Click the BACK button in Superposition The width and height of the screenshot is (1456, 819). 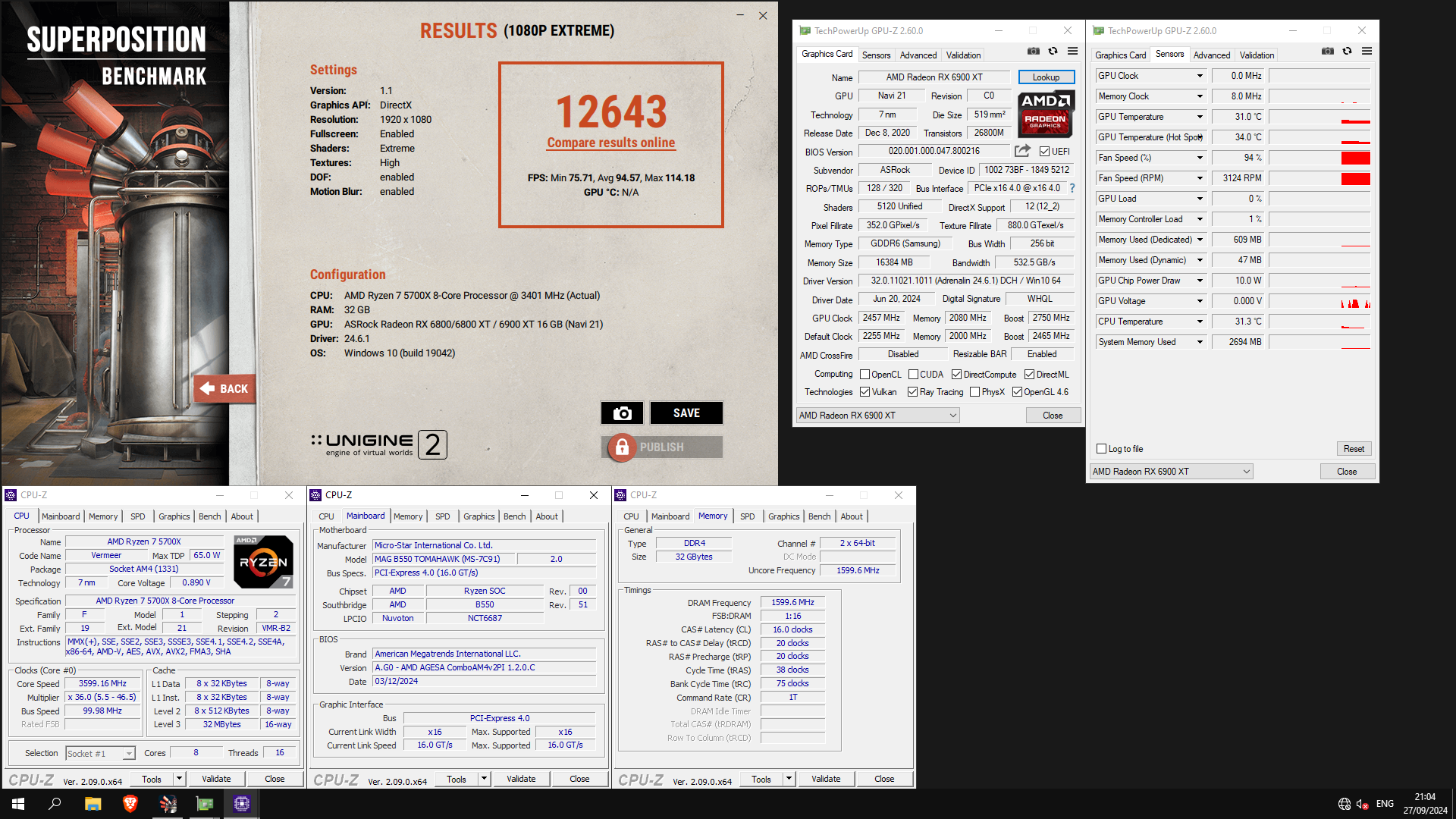pyautogui.click(x=224, y=388)
